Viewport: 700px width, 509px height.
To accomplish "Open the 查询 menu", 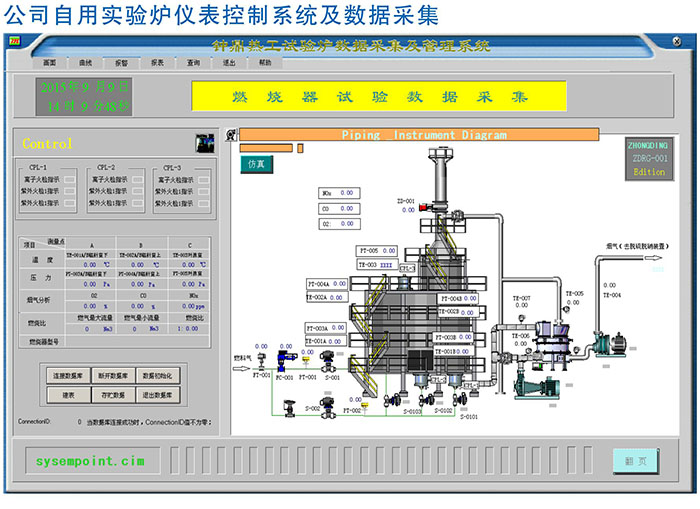I will coord(193,62).
